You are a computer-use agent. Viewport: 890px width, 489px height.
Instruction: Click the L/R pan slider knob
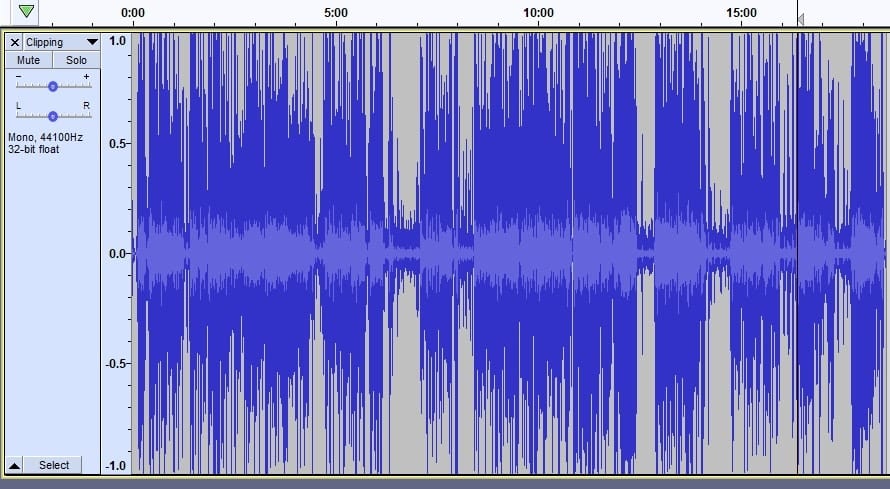pos(53,116)
